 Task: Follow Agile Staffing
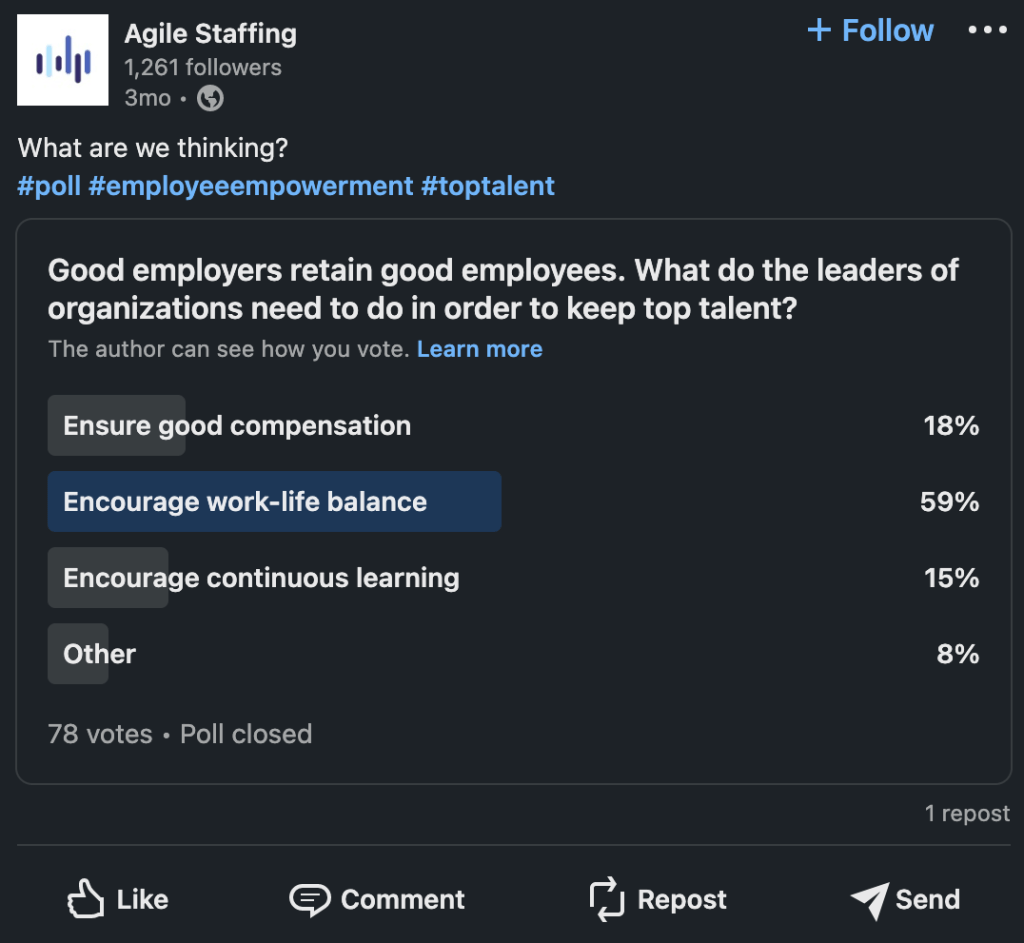[870, 30]
